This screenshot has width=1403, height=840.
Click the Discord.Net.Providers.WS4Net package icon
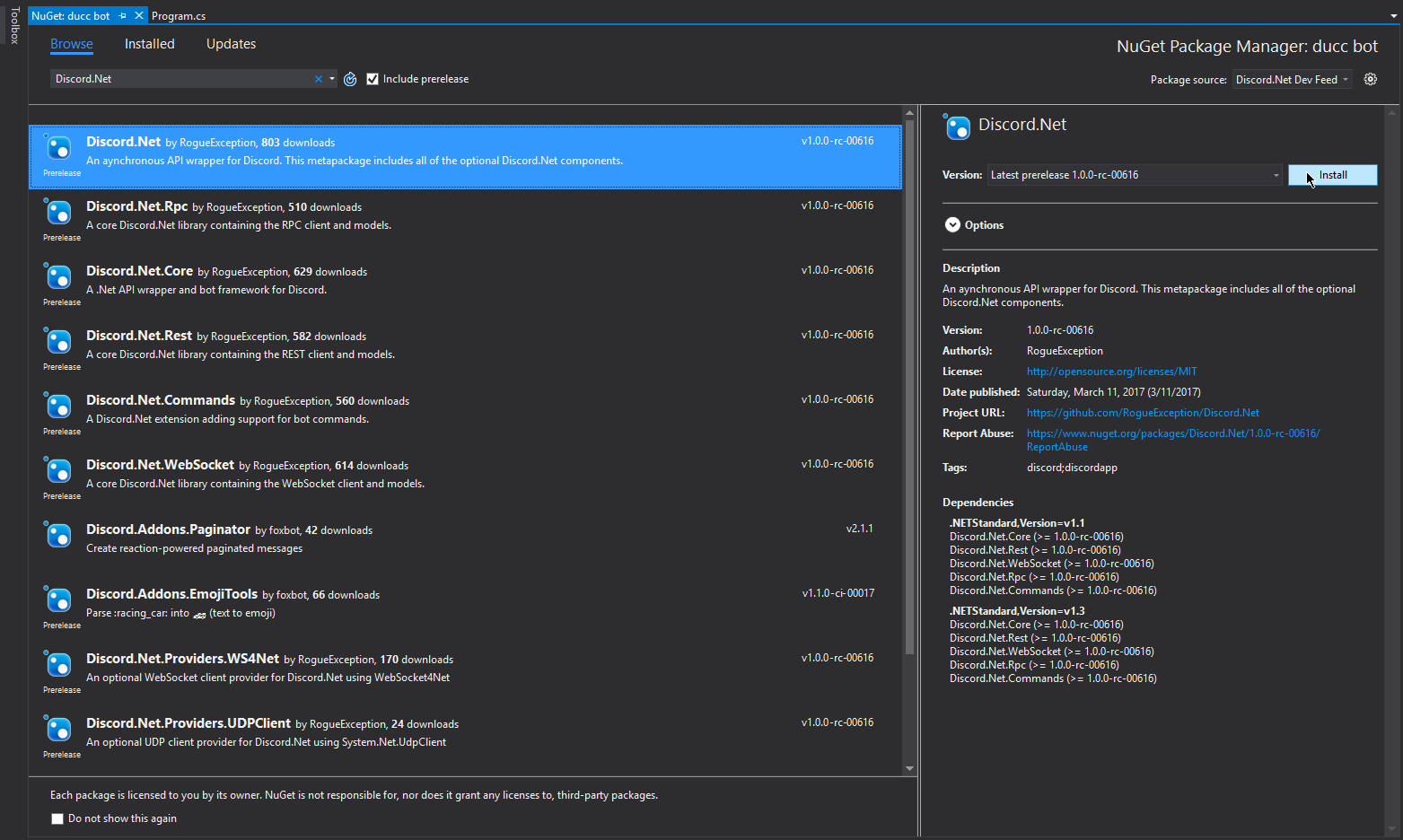tap(58, 664)
